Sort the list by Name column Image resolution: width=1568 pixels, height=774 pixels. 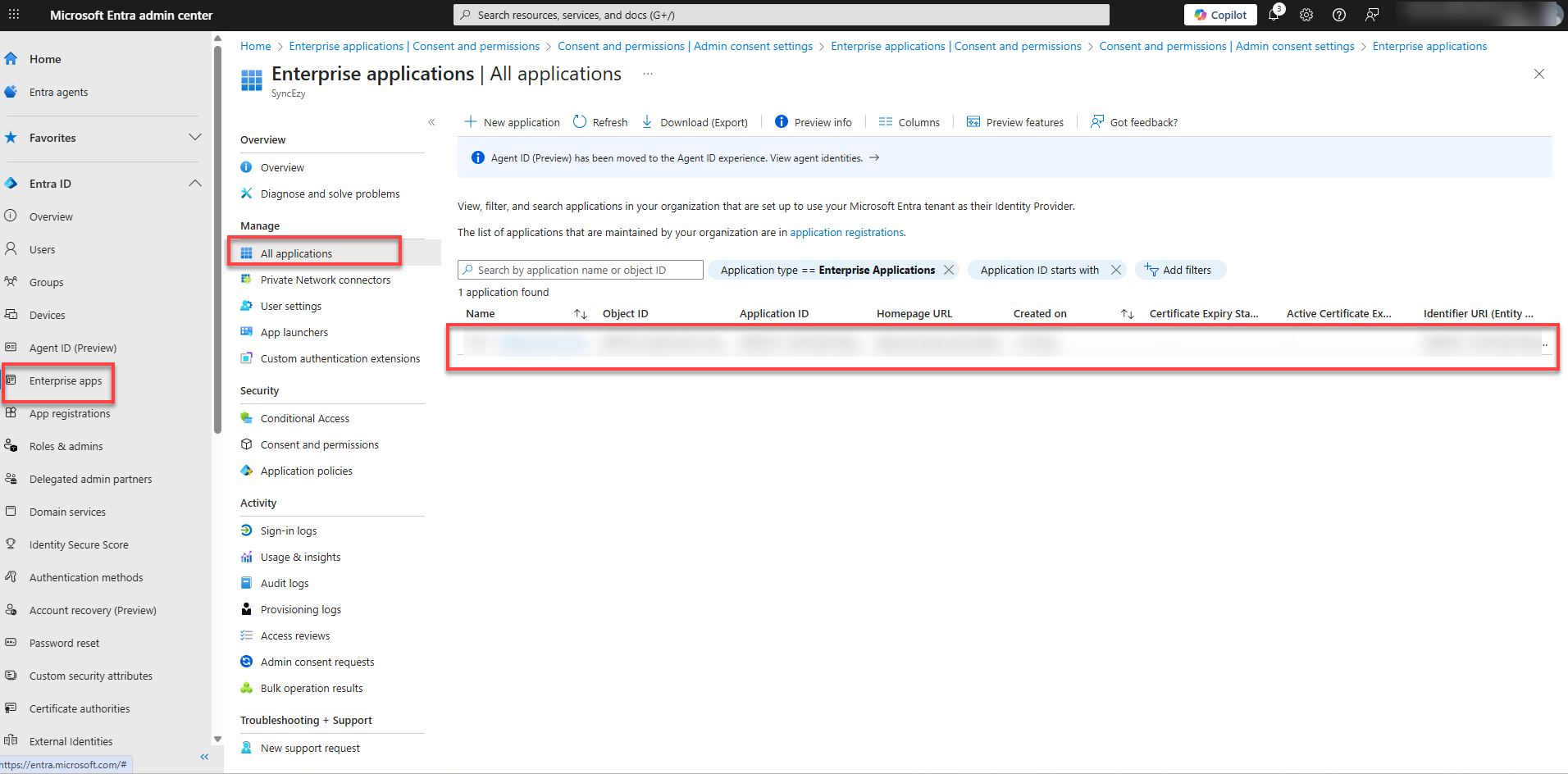coord(581,314)
